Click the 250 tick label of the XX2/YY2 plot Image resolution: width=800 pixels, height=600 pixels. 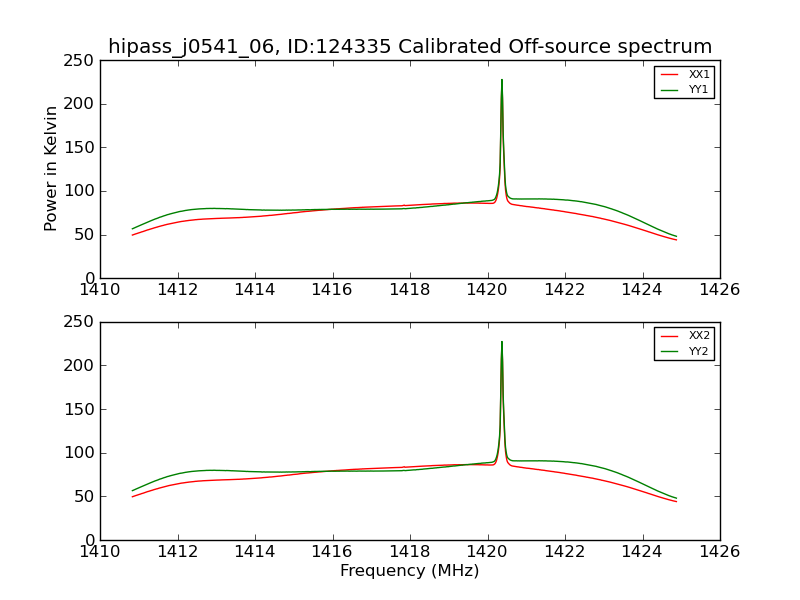pyautogui.click(x=79, y=322)
